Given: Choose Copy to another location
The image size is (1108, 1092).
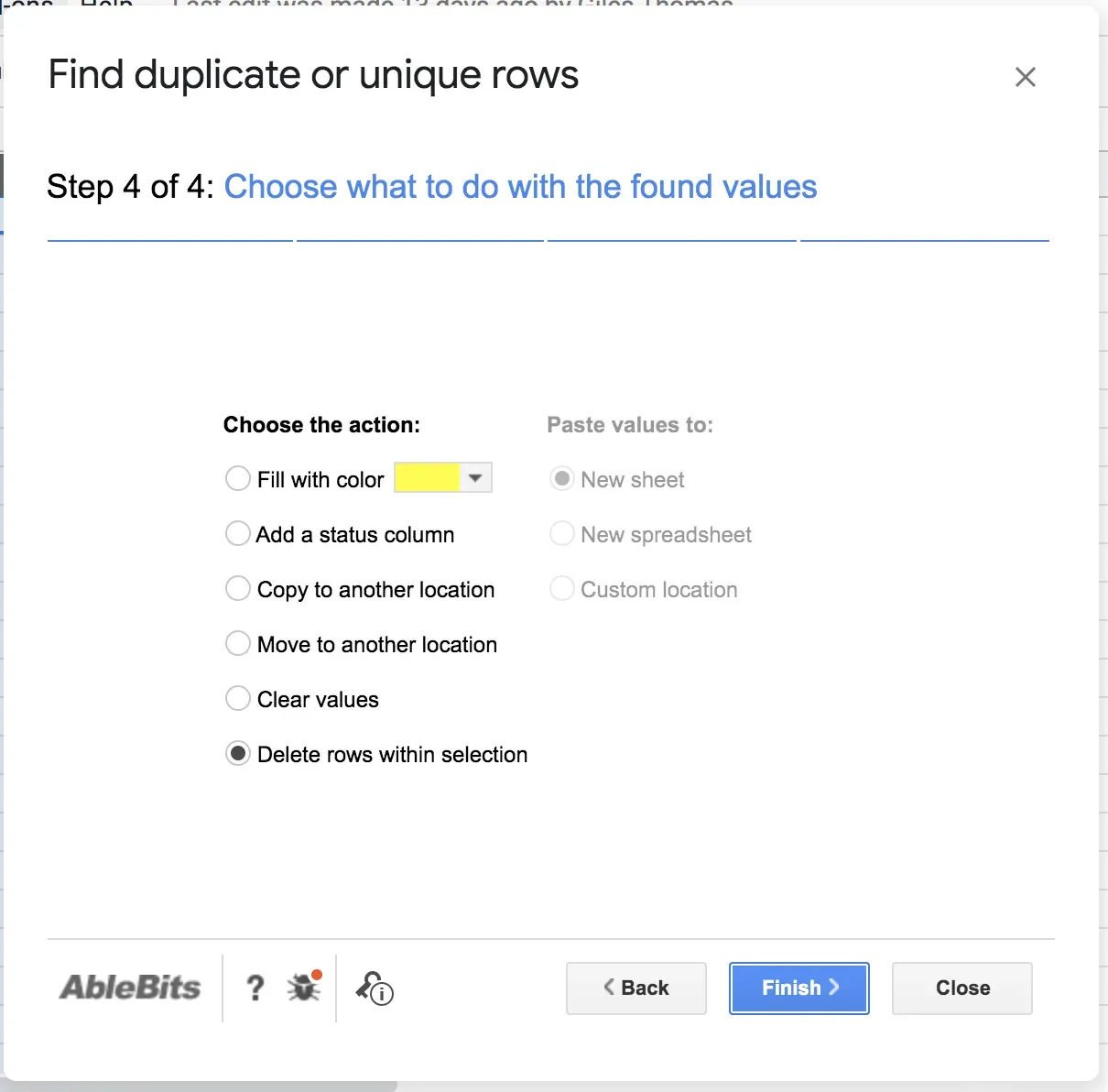Looking at the screenshot, I should click(x=238, y=589).
